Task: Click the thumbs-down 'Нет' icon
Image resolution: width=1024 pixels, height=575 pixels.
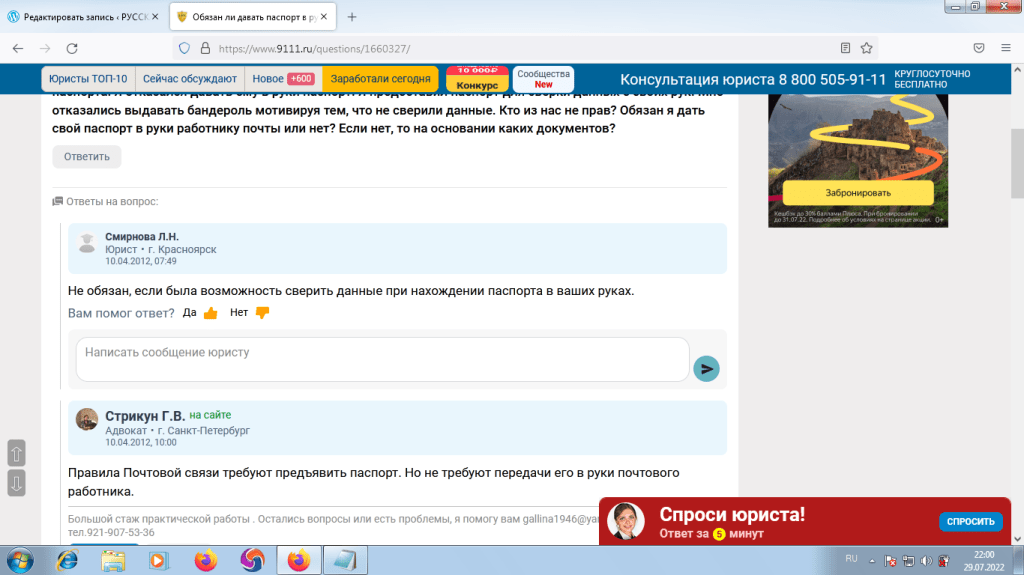Action: [x=263, y=313]
